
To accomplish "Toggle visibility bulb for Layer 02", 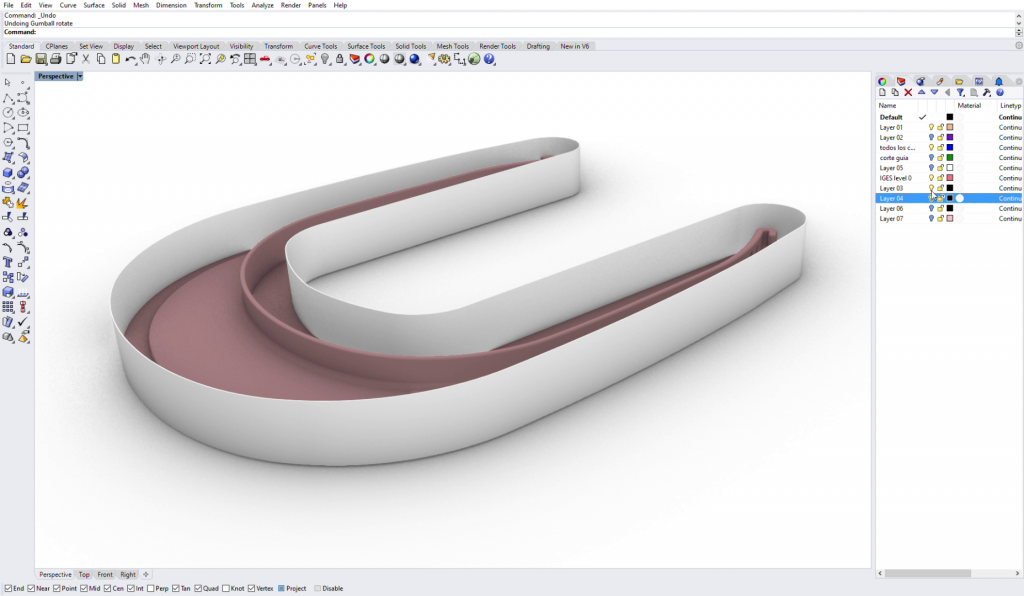I will (931, 138).
